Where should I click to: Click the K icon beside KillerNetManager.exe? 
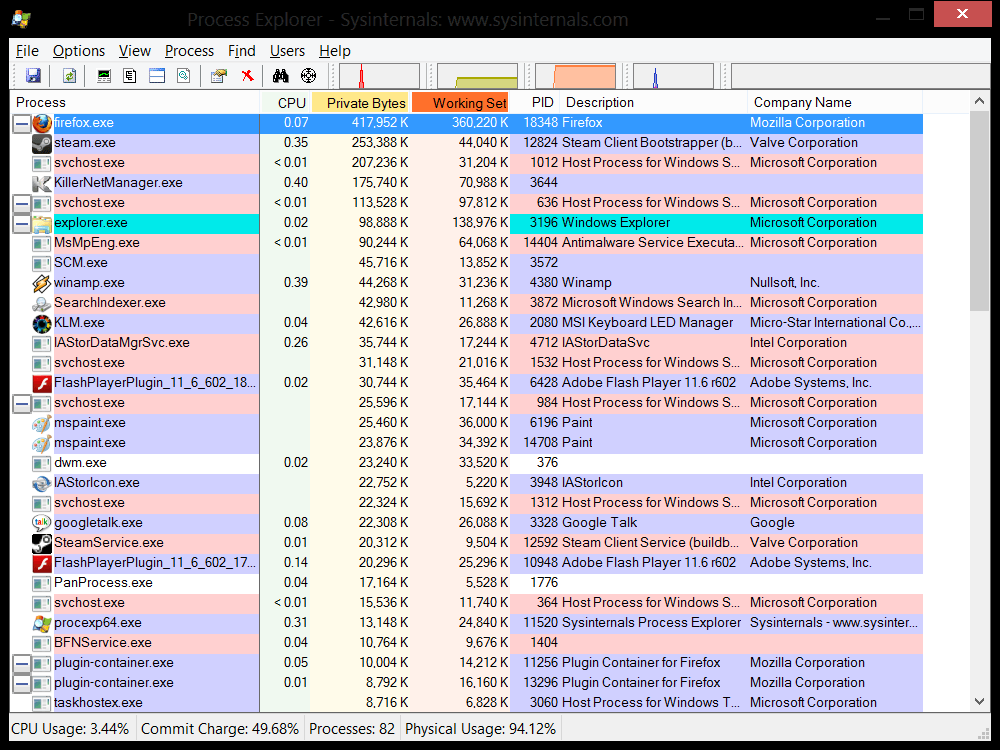click(x=42, y=183)
